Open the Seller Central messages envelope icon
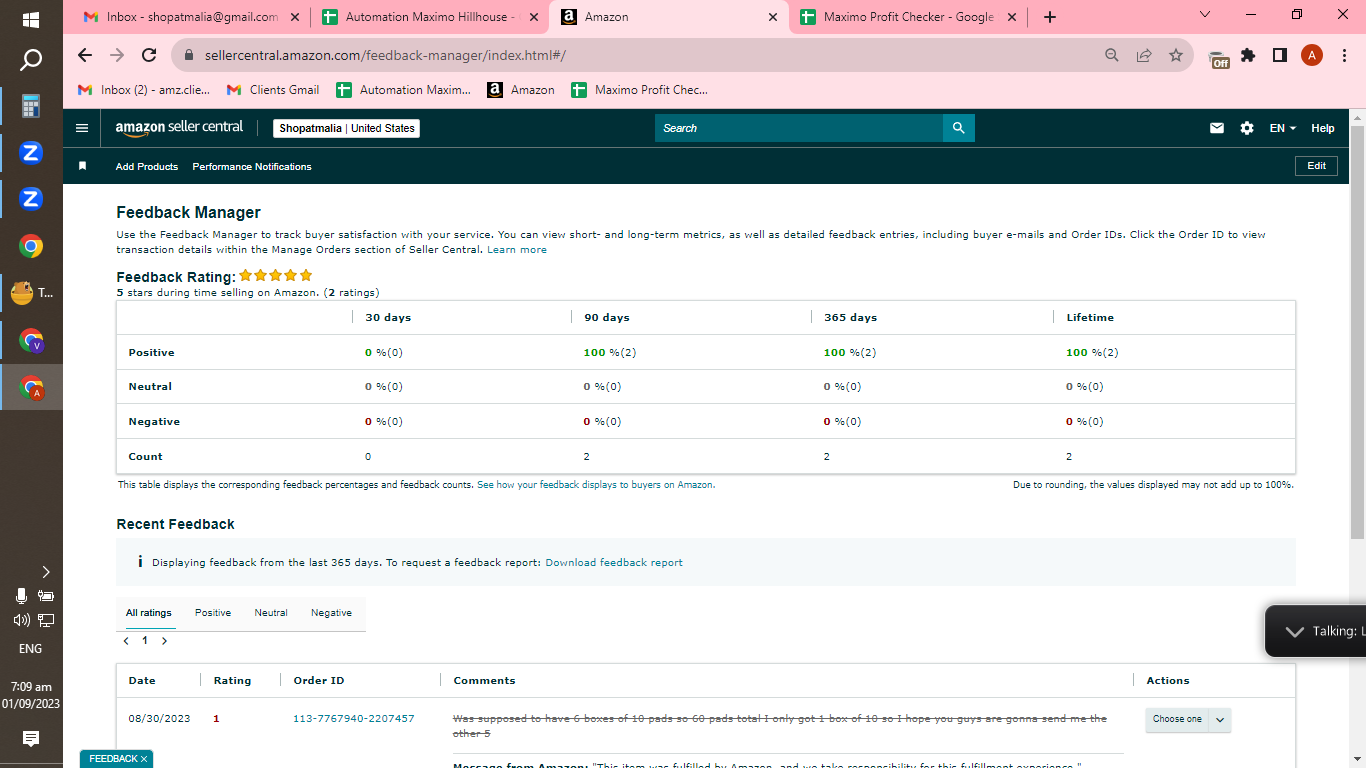 1217,128
